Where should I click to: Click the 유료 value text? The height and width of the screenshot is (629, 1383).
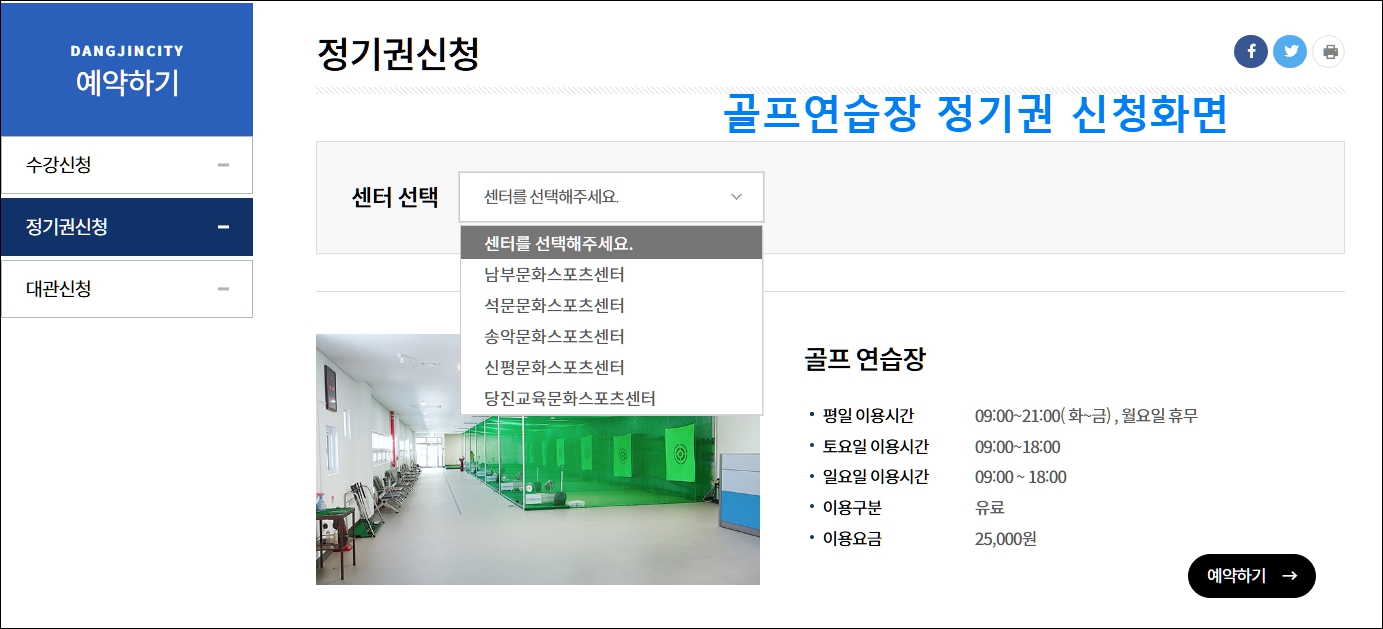(989, 508)
